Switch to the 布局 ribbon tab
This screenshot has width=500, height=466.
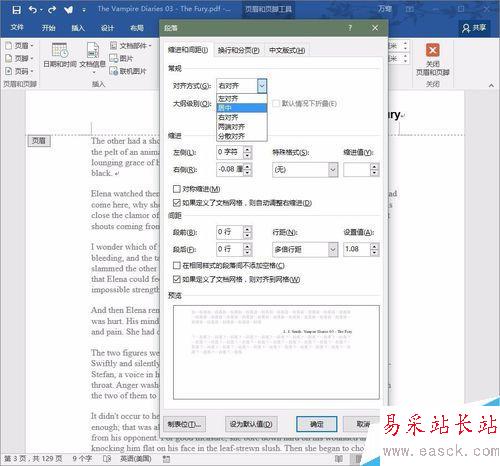coord(137,28)
